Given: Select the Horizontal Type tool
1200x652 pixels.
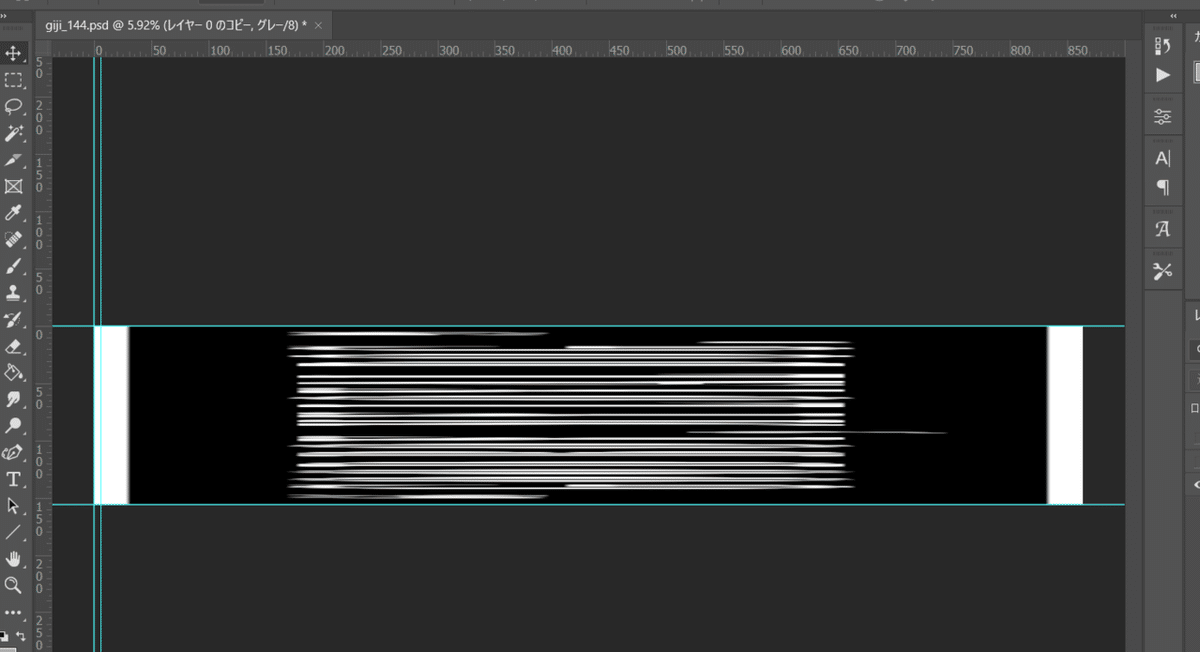Looking at the screenshot, I should tap(14, 479).
